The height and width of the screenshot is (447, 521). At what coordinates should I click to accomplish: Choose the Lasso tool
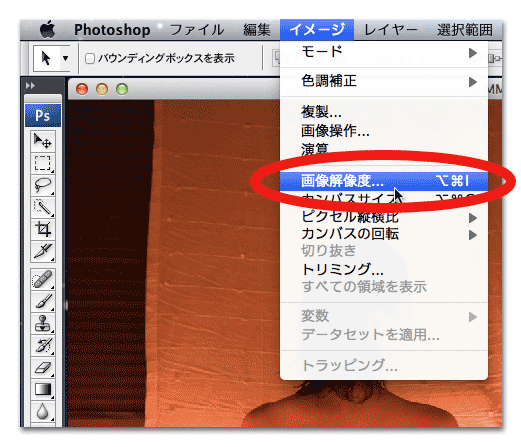point(43,185)
